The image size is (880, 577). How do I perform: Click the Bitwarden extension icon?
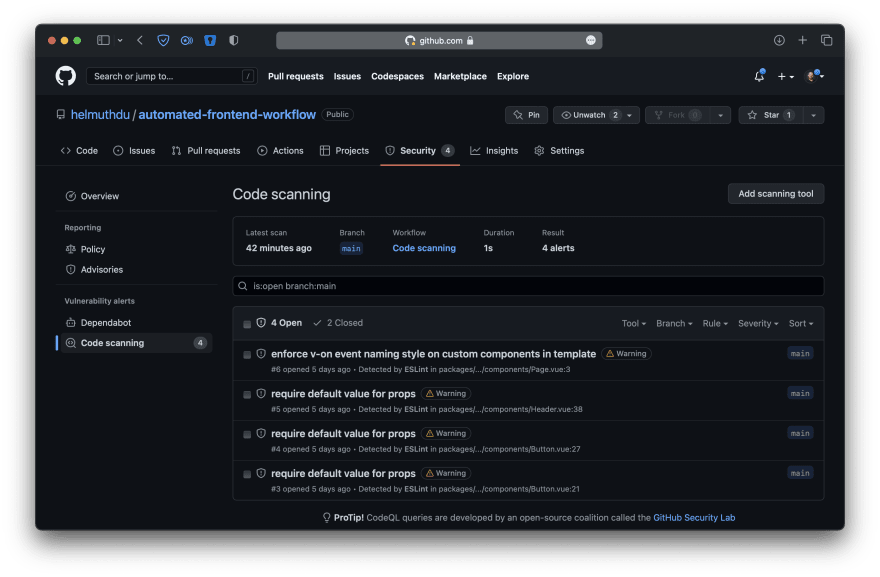point(210,40)
